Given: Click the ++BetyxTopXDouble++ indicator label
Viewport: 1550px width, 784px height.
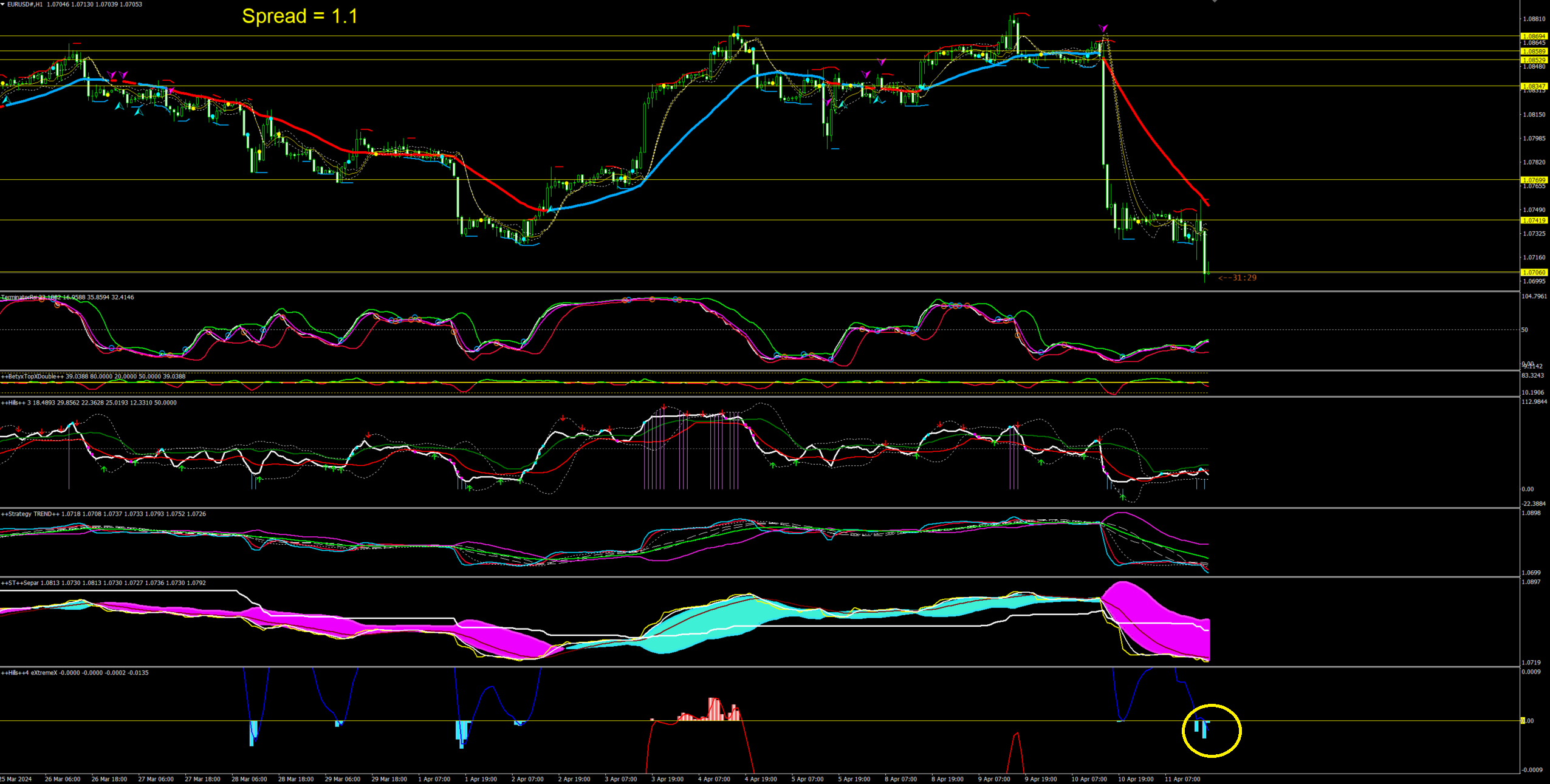Looking at the screenshot, I should [x=33, y=377].
